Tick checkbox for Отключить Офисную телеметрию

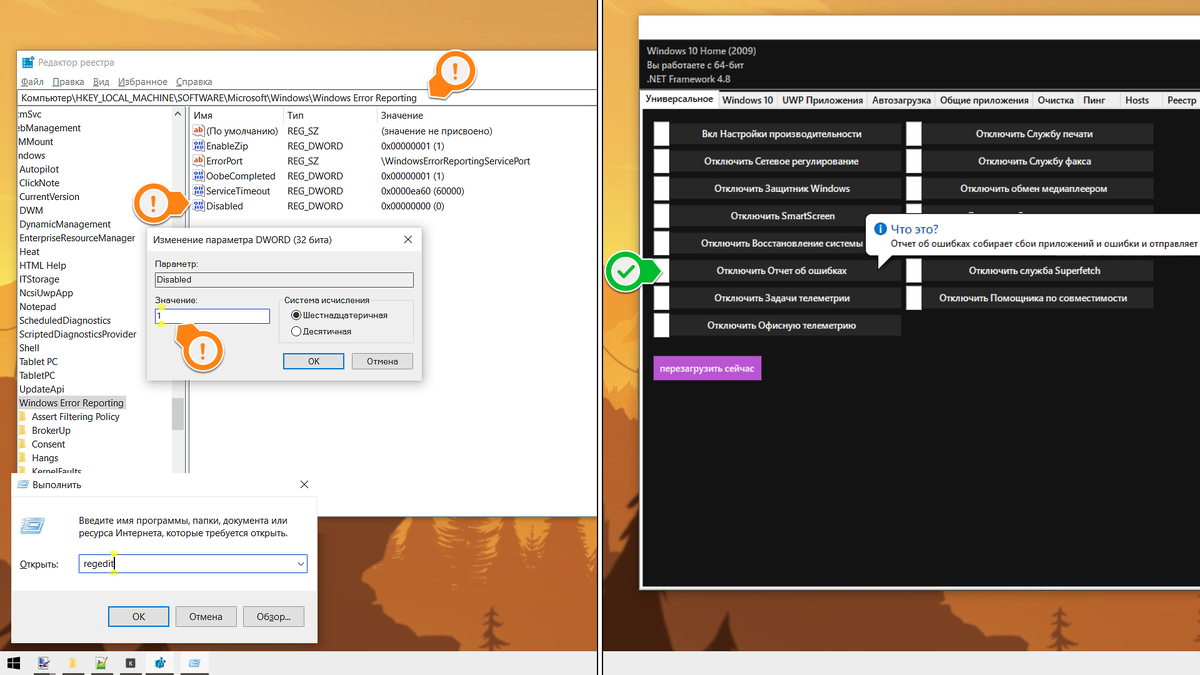(661, 325)
